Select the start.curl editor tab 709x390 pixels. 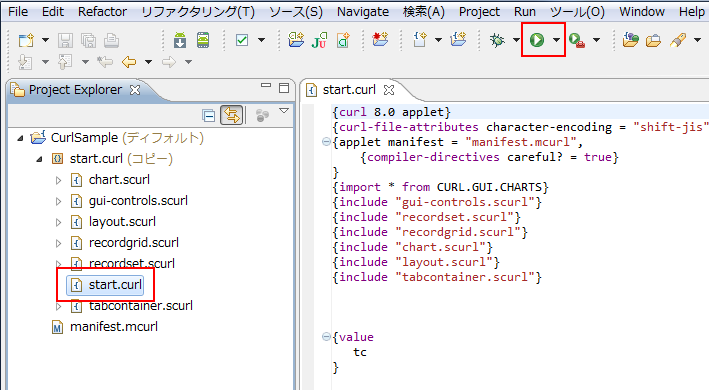point(349,90)
